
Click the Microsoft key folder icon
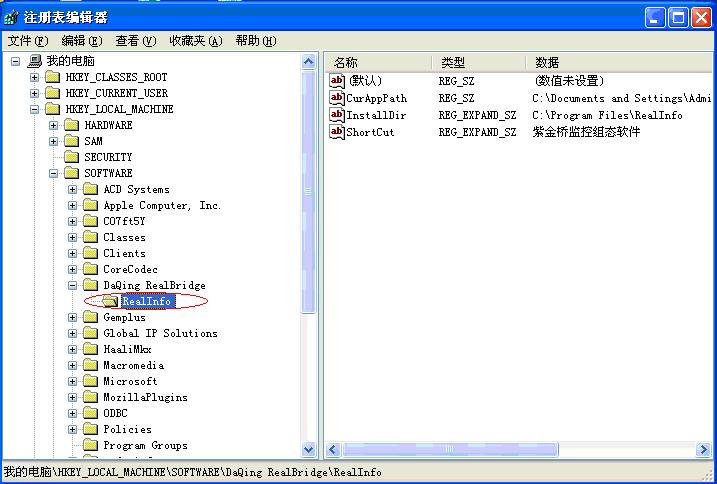[x=91, y=381]
